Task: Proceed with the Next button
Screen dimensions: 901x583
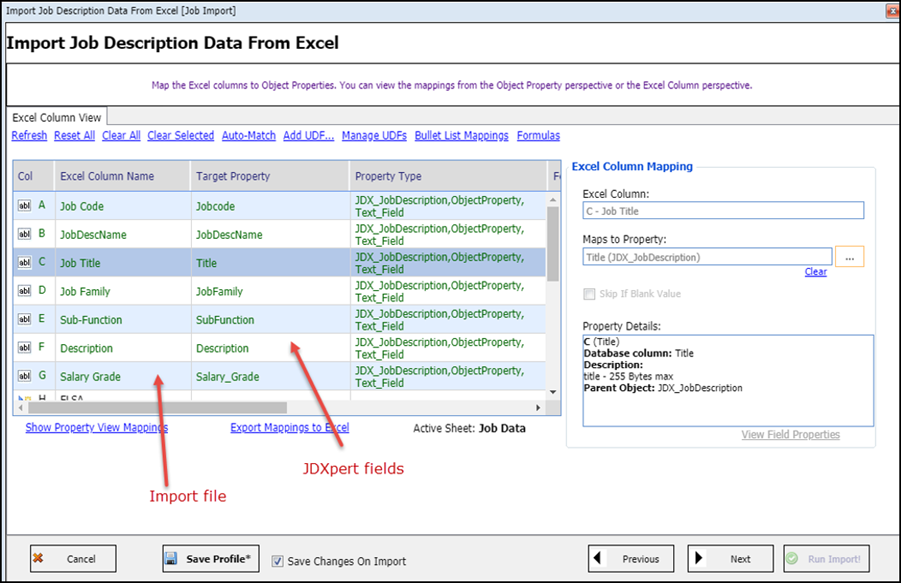Action: (730, 558)
